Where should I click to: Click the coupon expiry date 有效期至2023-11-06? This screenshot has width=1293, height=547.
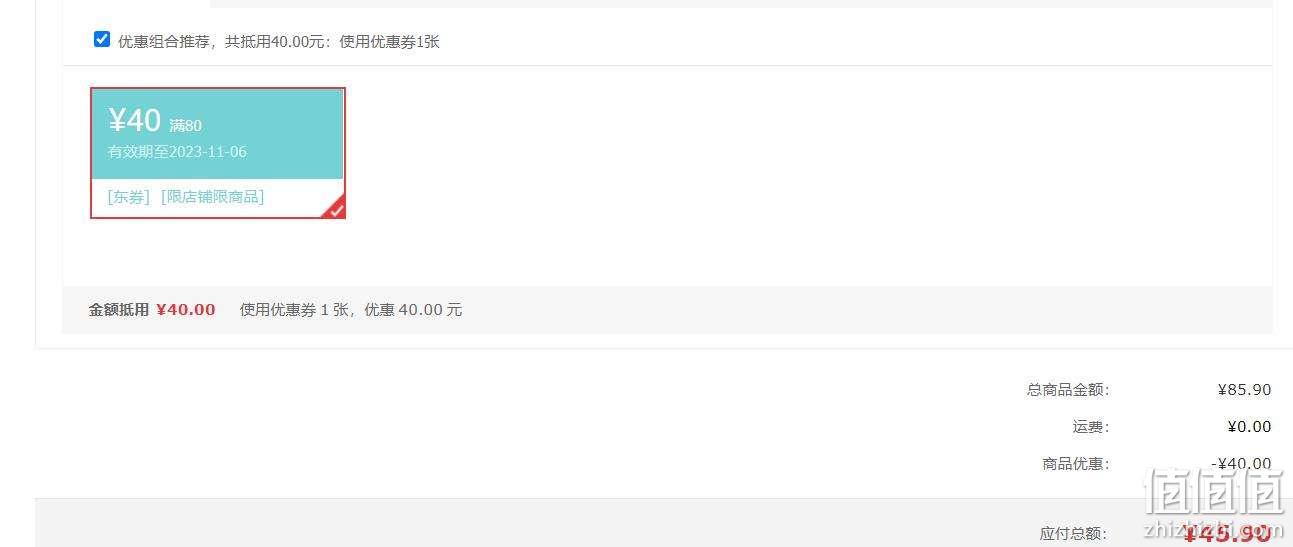click(177, 152)
